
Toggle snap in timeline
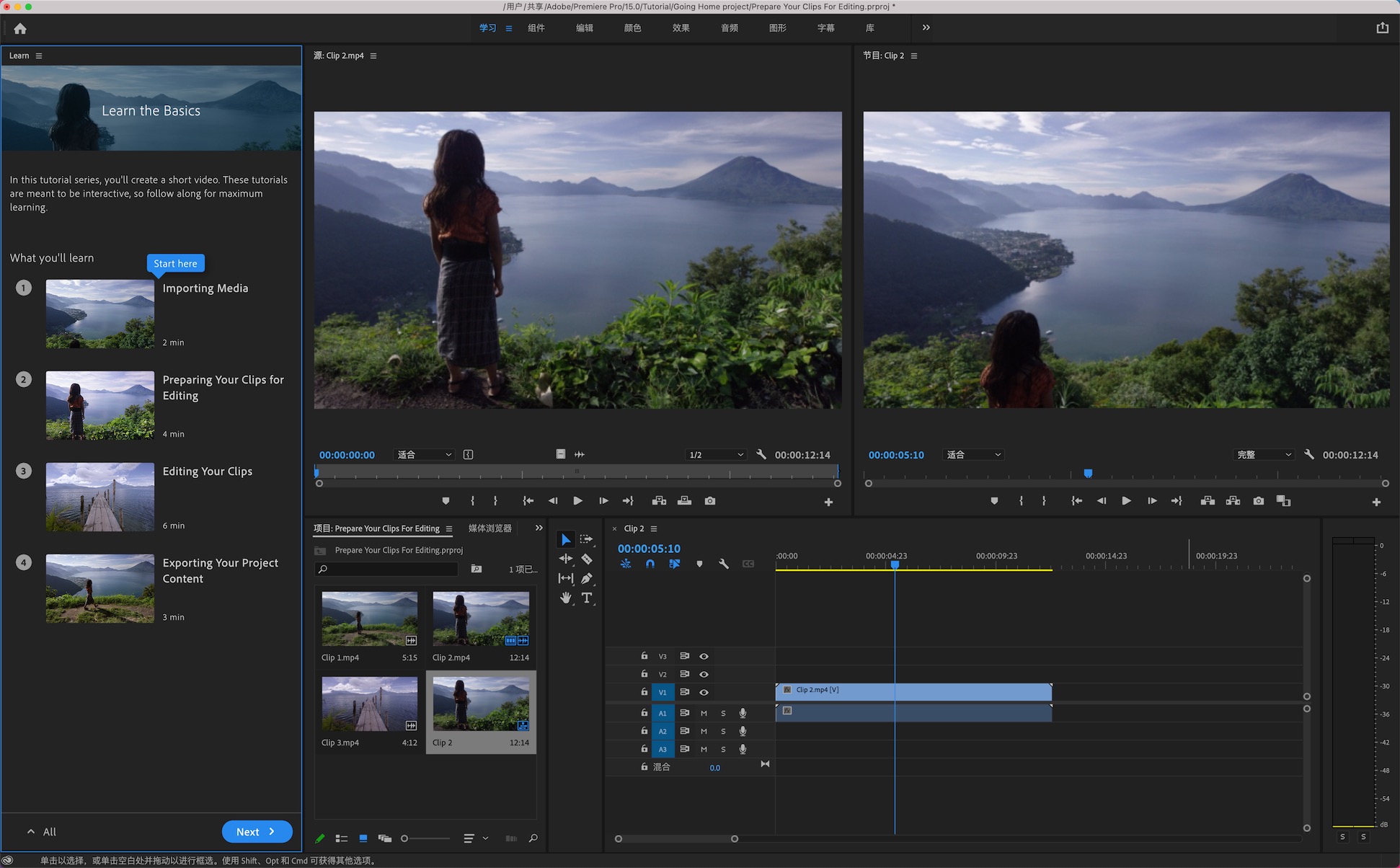[650, 564]
